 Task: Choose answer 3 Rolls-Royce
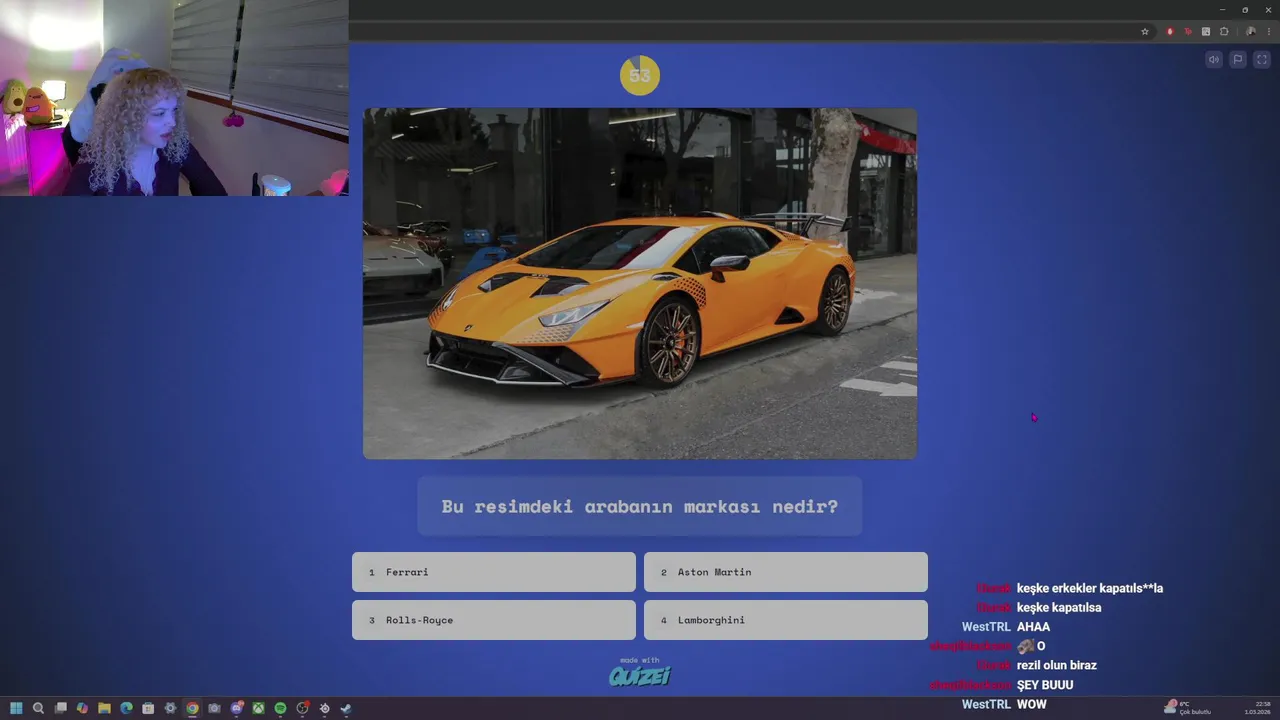tap(494, 620)
